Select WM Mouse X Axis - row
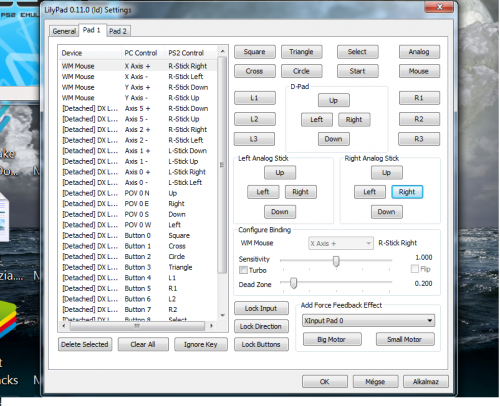Screen dimensions: 500x406 pos(138,77)
